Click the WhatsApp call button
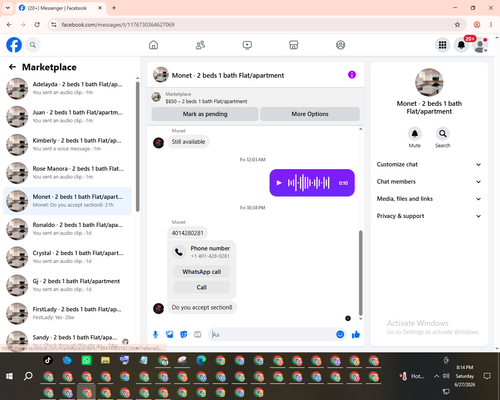The height and width of the screenshot is (400, 500). tap(202, 272)
